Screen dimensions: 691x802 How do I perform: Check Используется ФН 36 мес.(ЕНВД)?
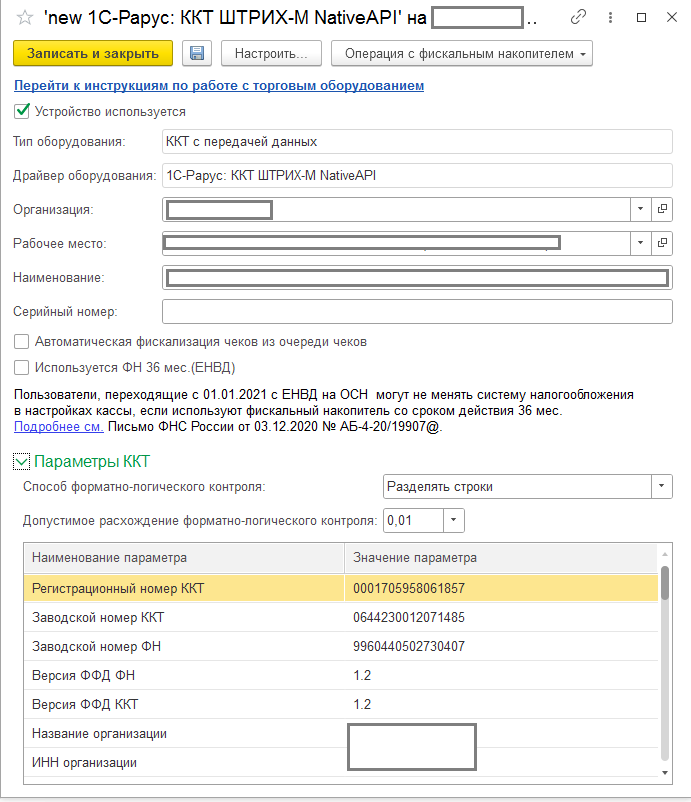pyautogui.click(x=21, y=367)
